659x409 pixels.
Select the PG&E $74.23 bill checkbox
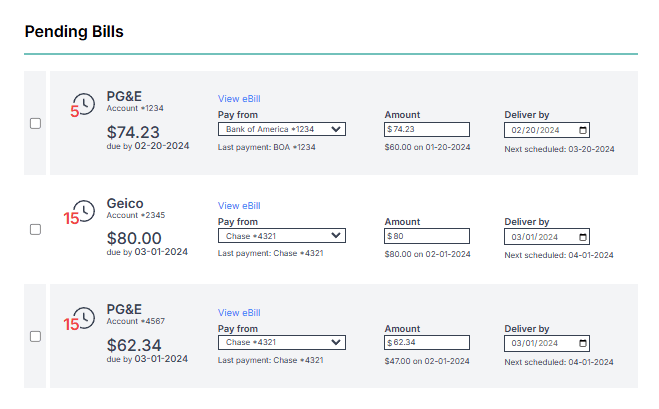(x=36, y=123)
